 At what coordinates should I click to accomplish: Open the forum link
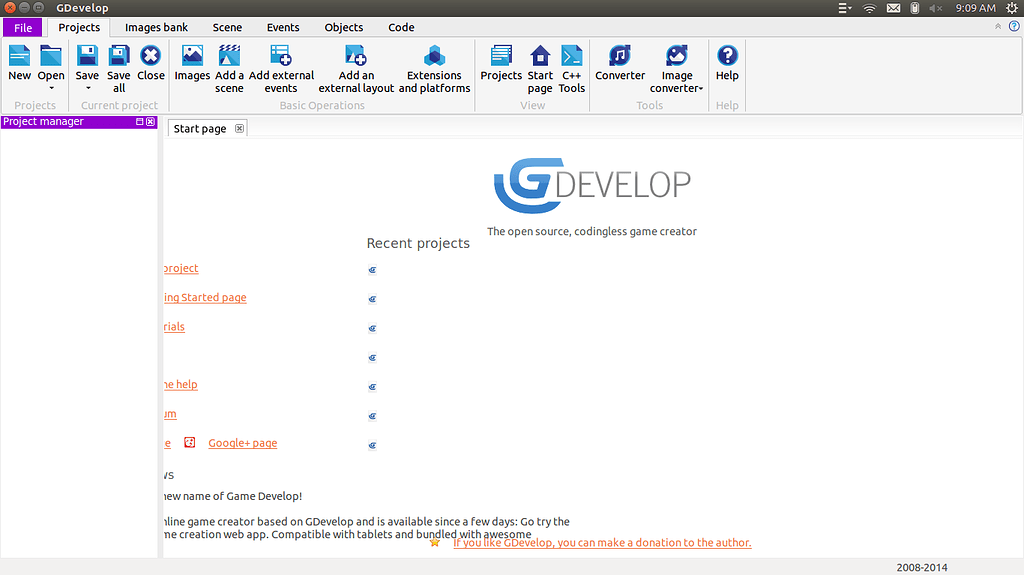pyautogui.click(x=170, y=414)
